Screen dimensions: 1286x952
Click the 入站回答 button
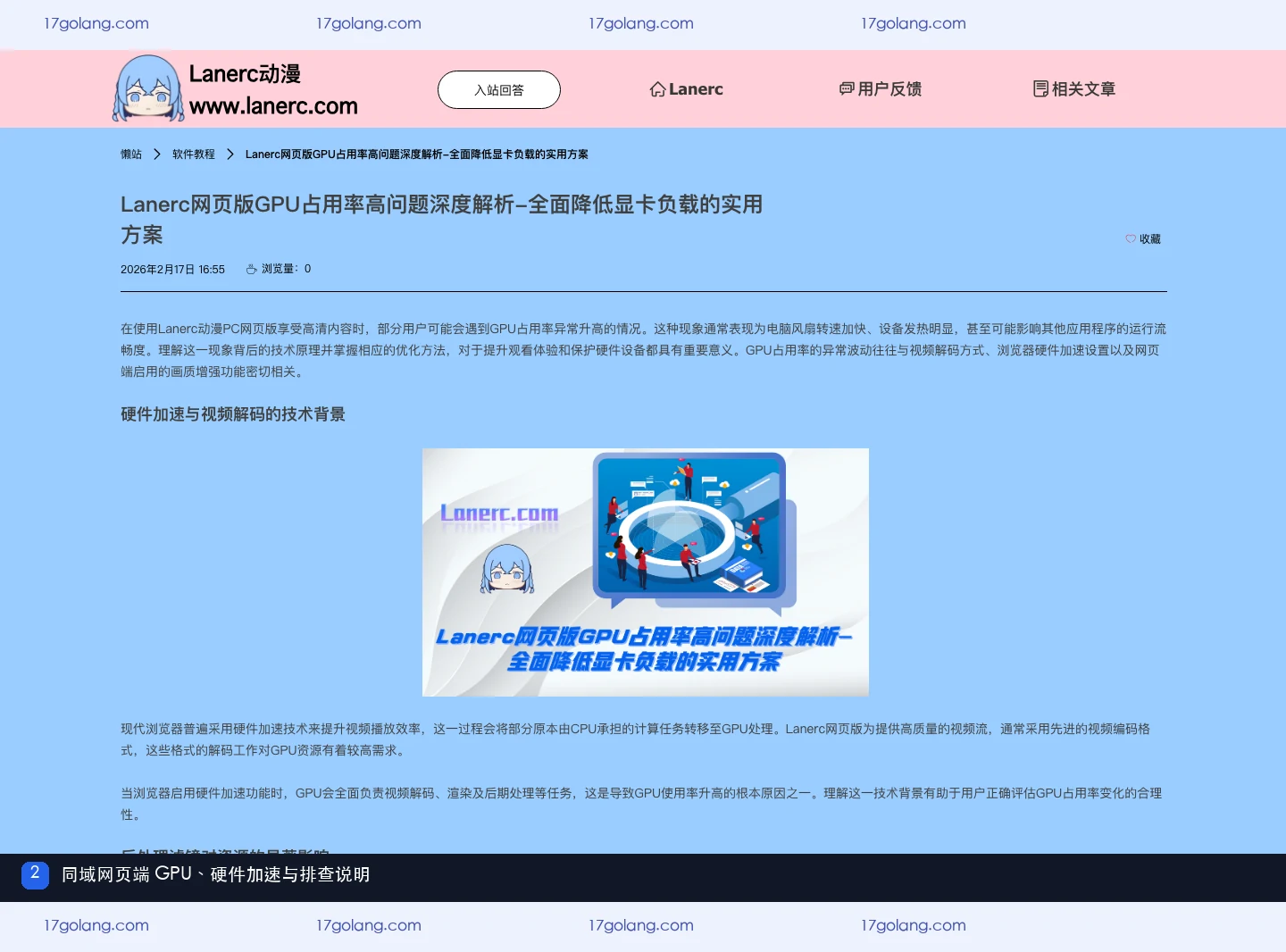tap(499, 89)
